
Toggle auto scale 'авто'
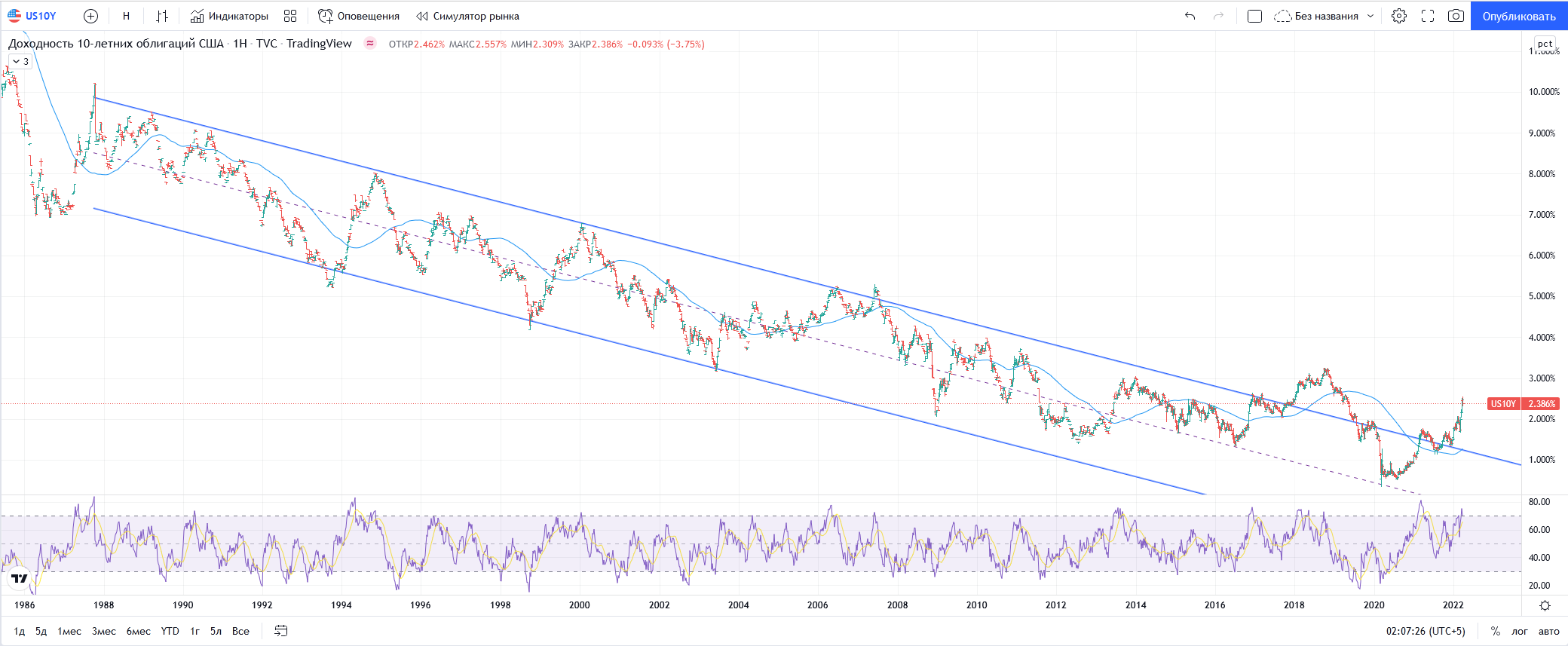coord(1548,631)
